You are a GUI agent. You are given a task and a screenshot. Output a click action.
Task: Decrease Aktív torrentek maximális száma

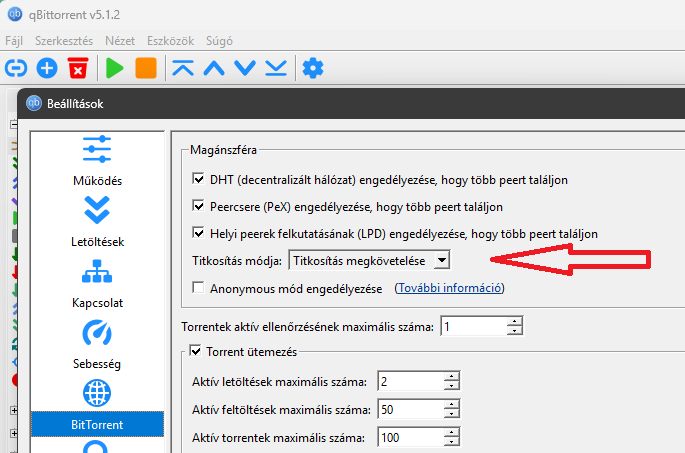coord(452,442)
